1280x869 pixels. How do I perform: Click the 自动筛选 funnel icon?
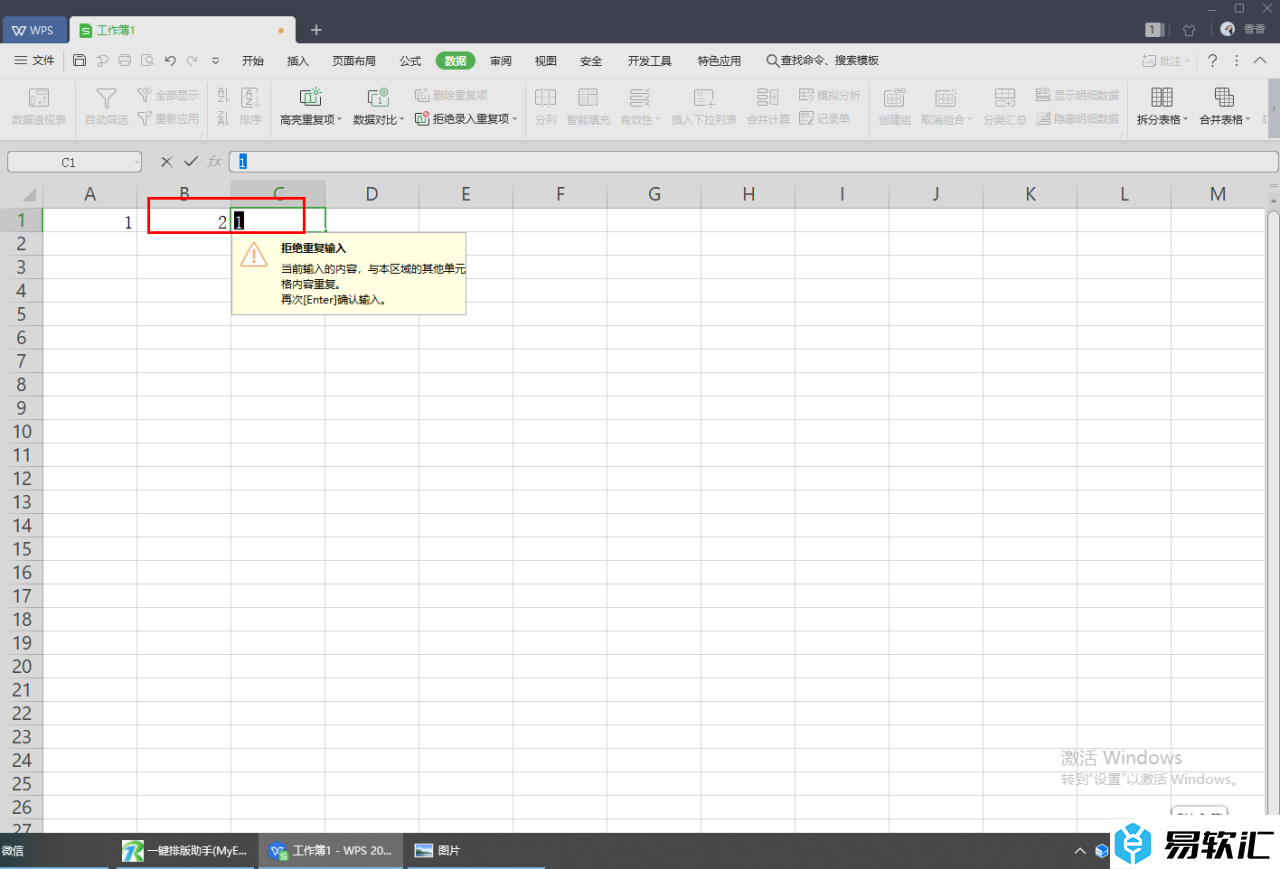click(106, 98)
